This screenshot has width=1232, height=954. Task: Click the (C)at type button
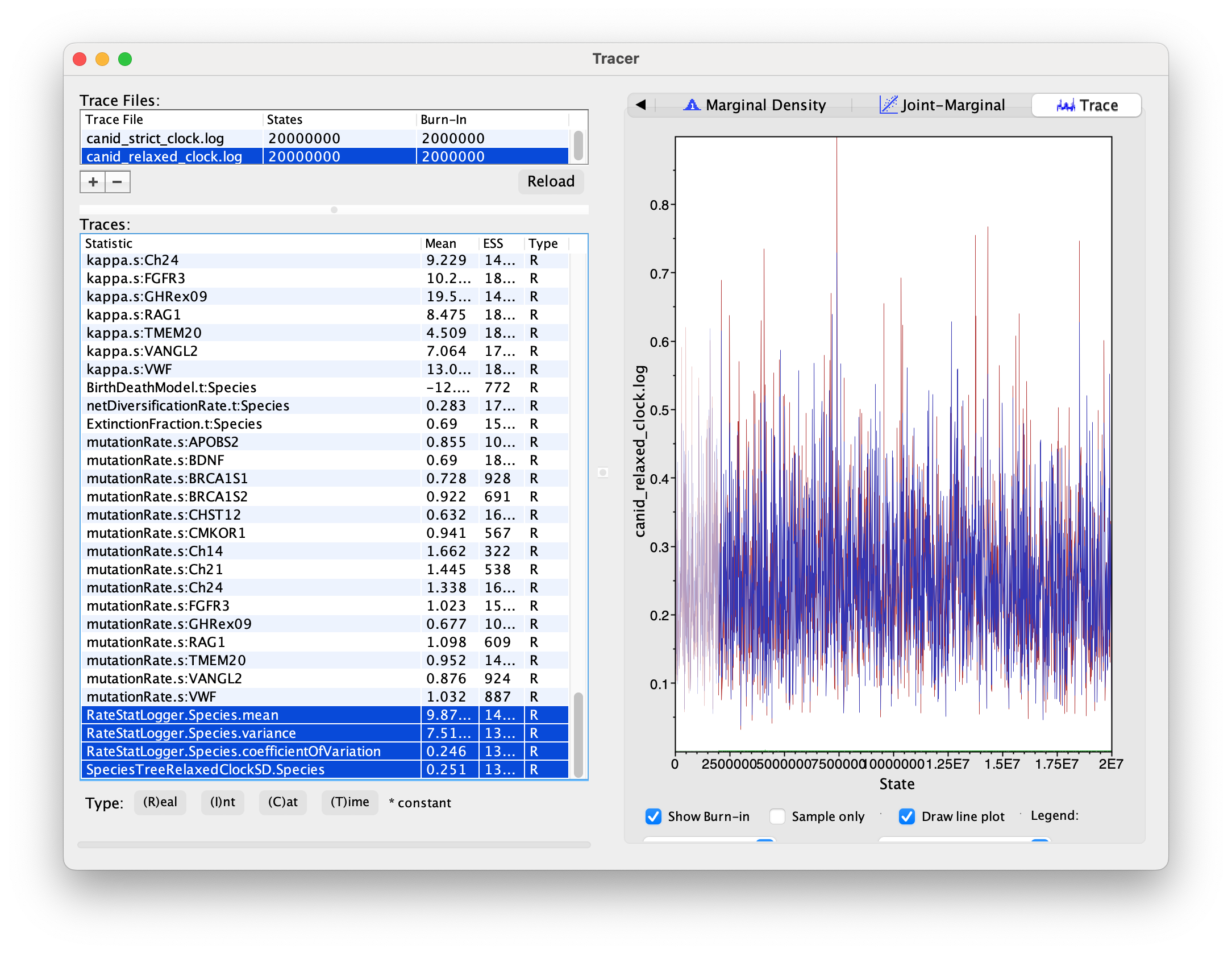click(x=282, y=802)
